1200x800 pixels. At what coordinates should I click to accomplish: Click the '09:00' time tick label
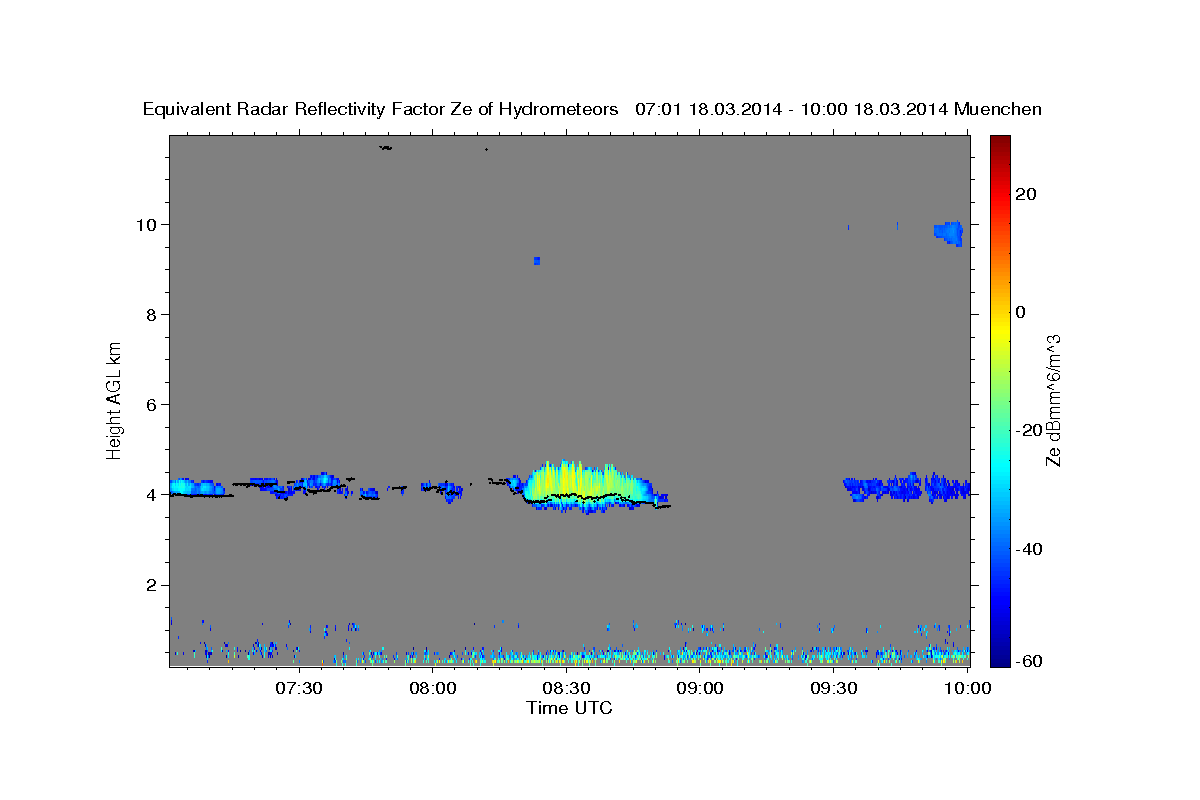click(700, 688)
